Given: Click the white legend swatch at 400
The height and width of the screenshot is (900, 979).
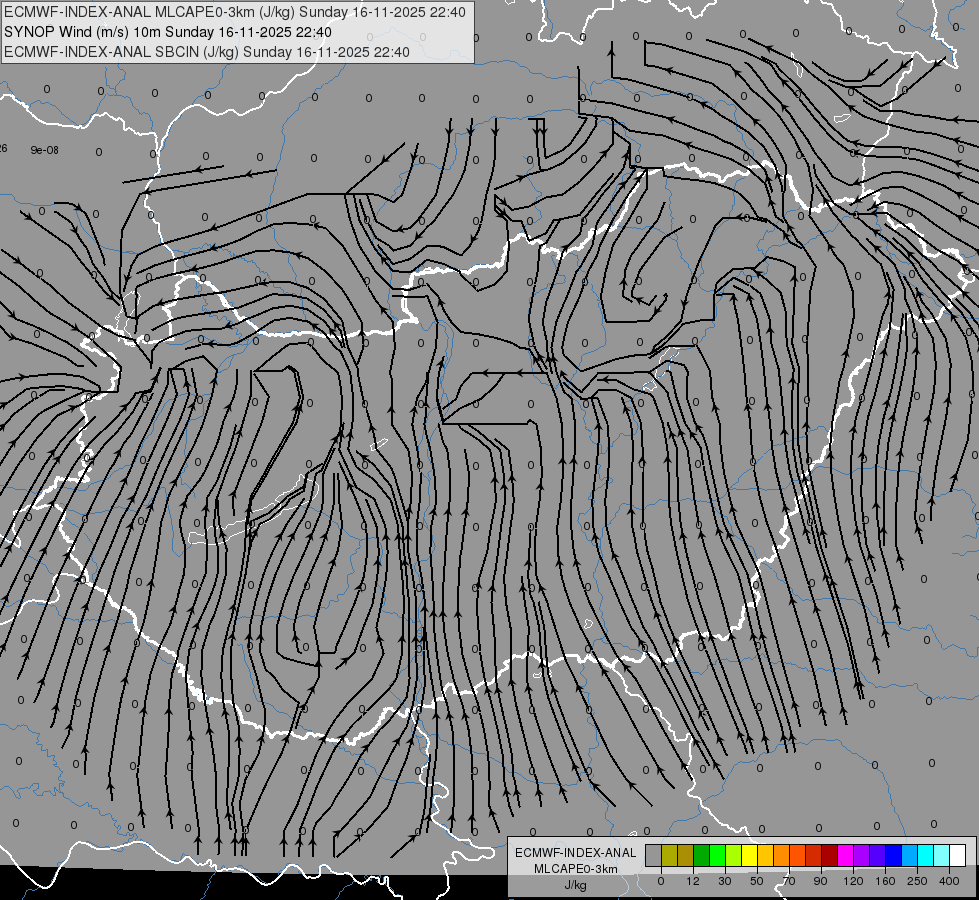Looking at the screenshot, I should [x=957, y=855].
